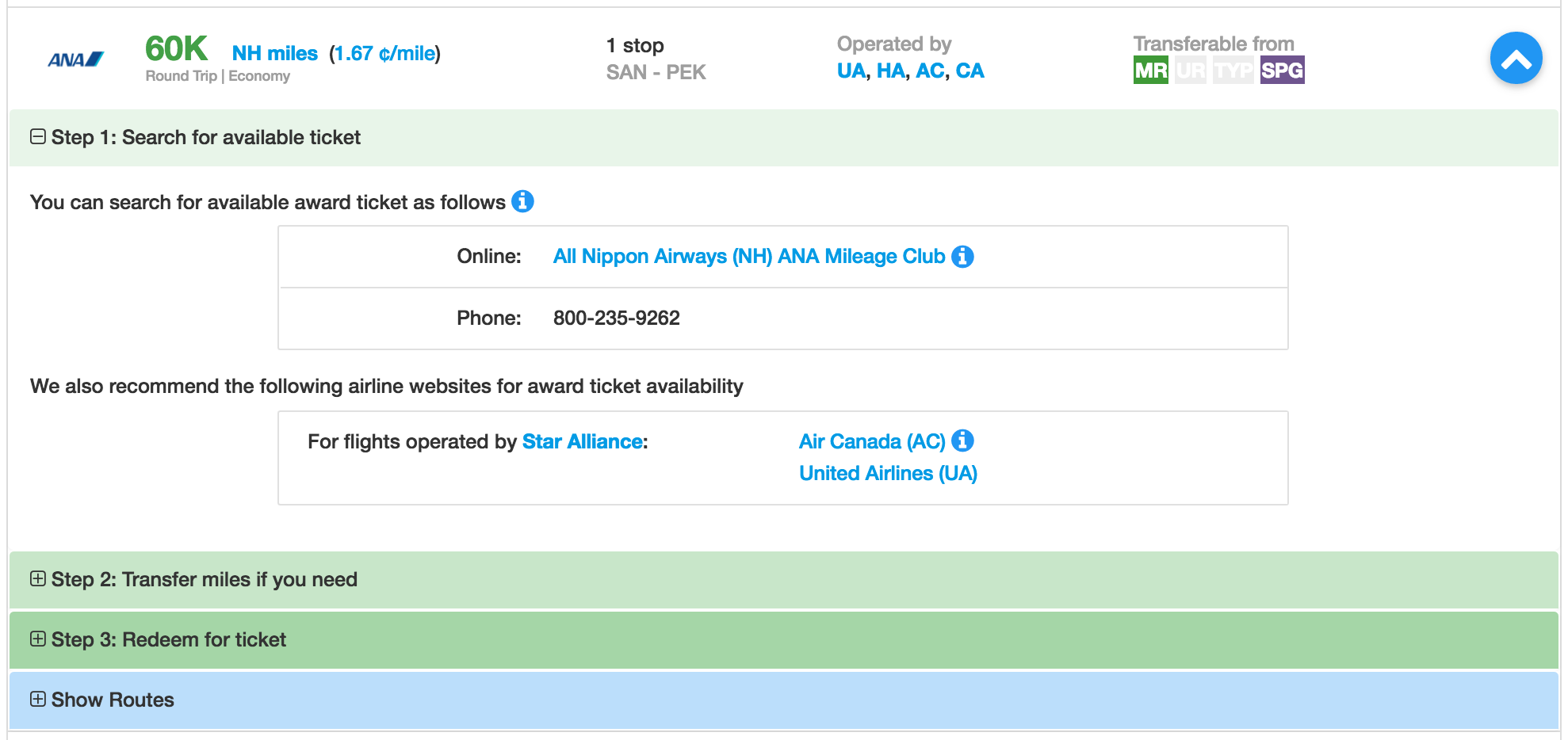This screenshot has height=740, width=1568.
Task: Open the Air Canada (AC) link
Action: [871, 441]
